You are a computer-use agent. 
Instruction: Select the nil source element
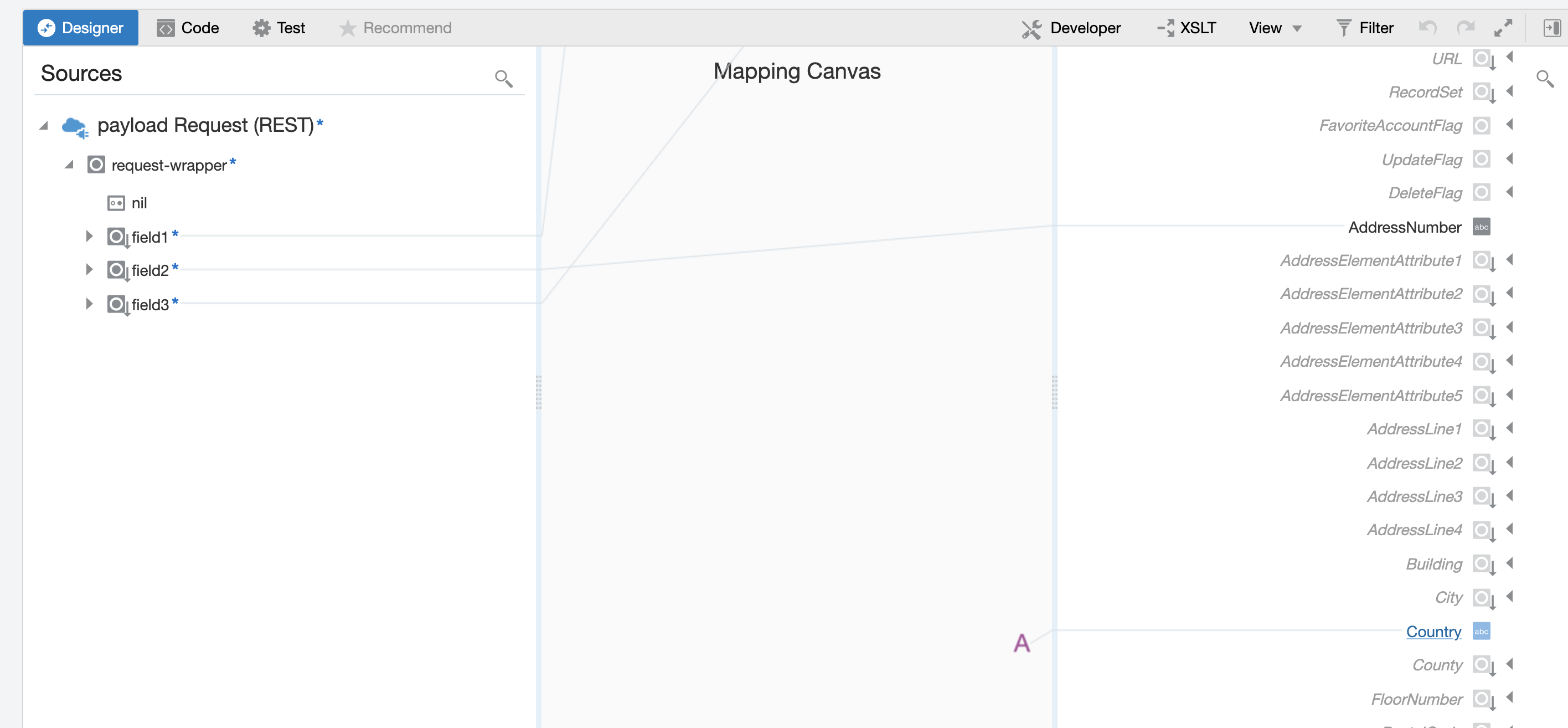[139, 203]
